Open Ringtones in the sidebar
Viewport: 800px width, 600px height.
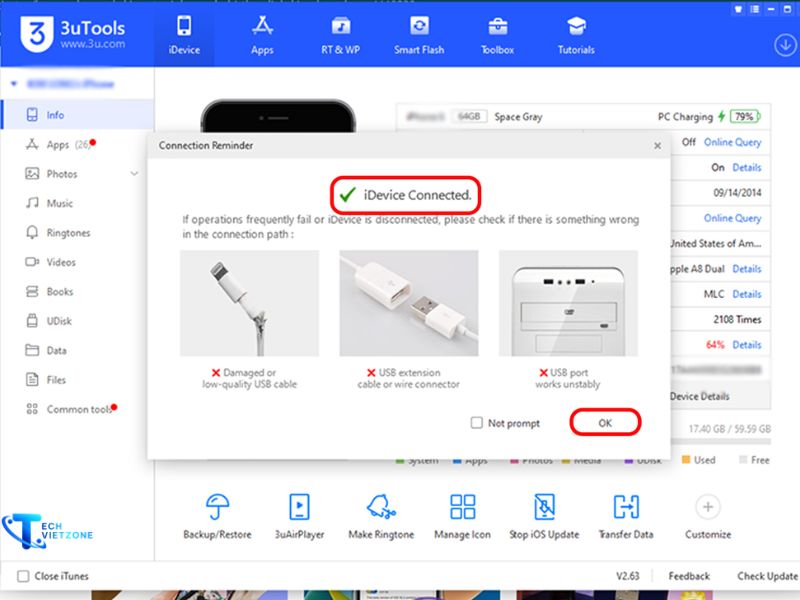pos(78,233)
